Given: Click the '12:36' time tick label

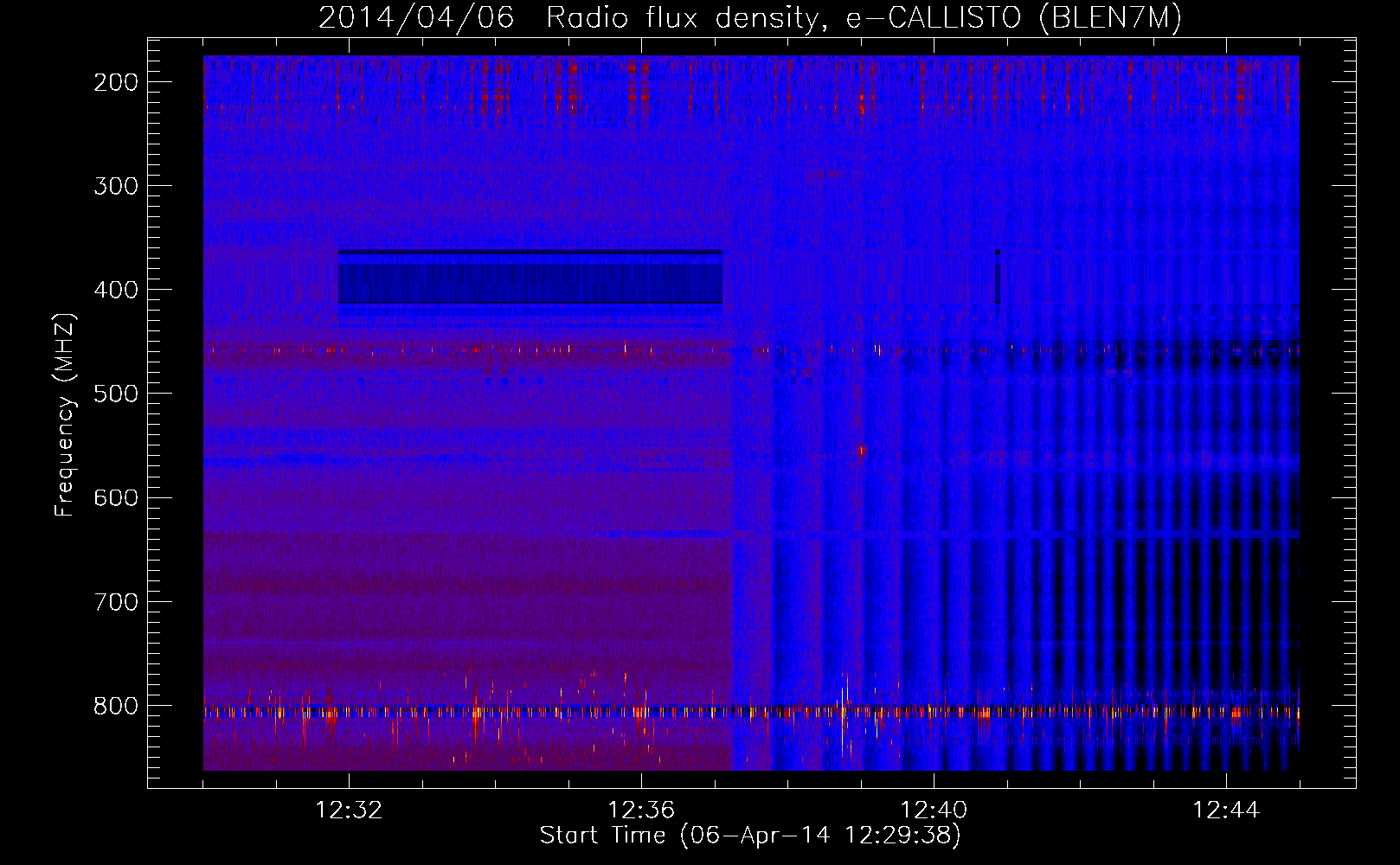Looking at the screenshot, I should [x=641, y=811].
